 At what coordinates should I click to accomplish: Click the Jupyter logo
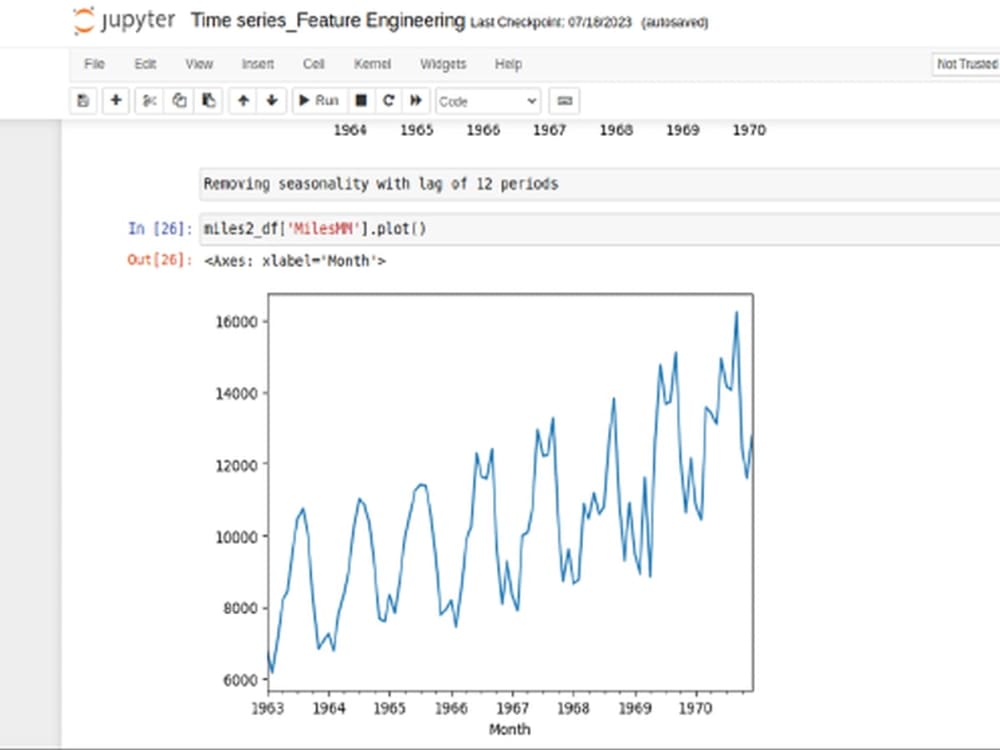[124, 20]
